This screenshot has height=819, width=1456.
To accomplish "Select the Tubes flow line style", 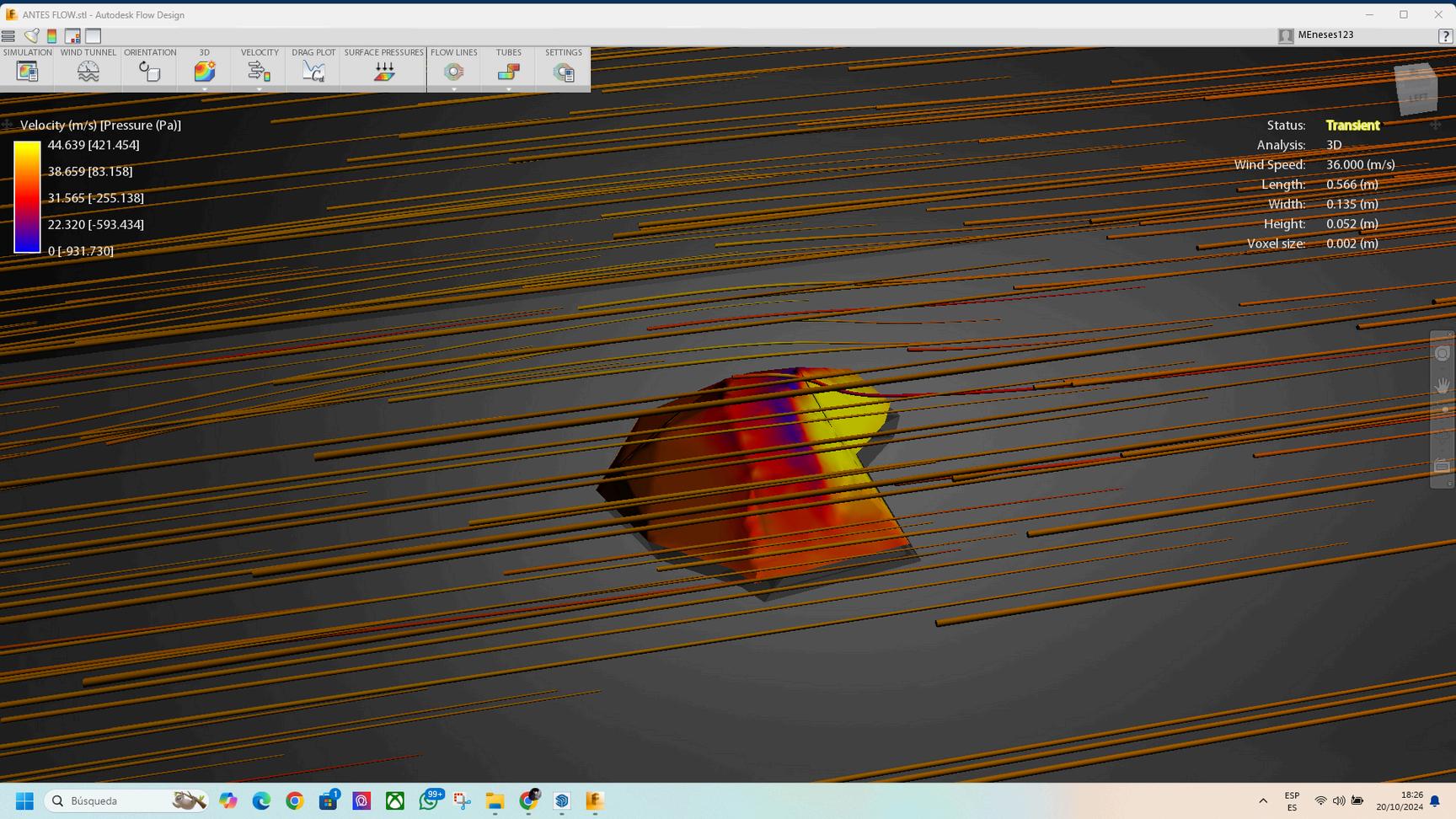I will click(509, 71).
